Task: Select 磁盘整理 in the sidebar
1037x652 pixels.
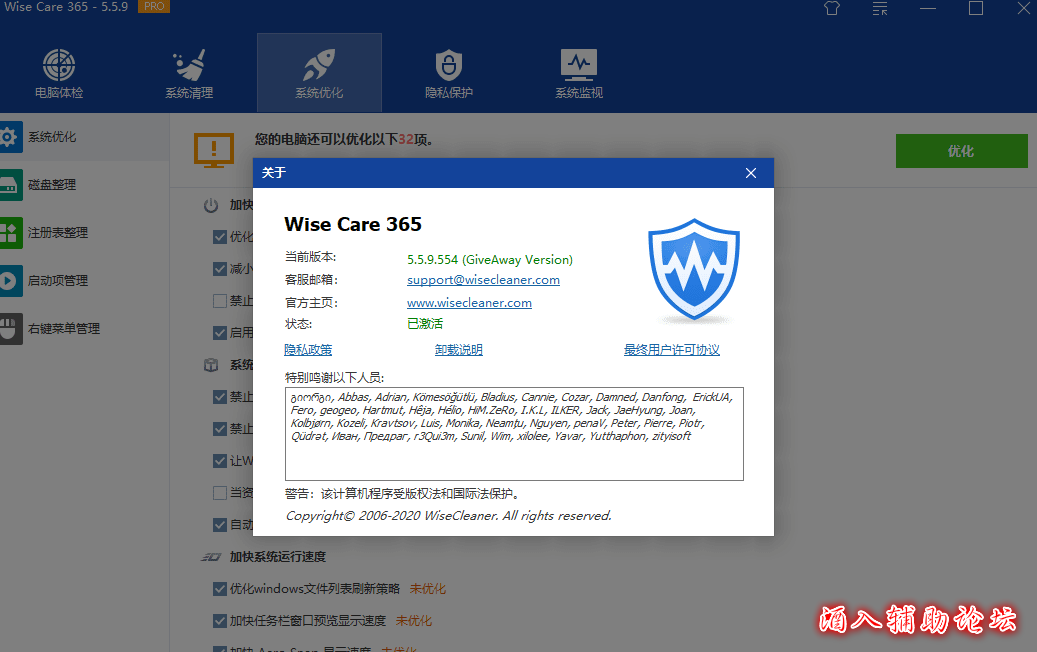Action: (52, 185)
